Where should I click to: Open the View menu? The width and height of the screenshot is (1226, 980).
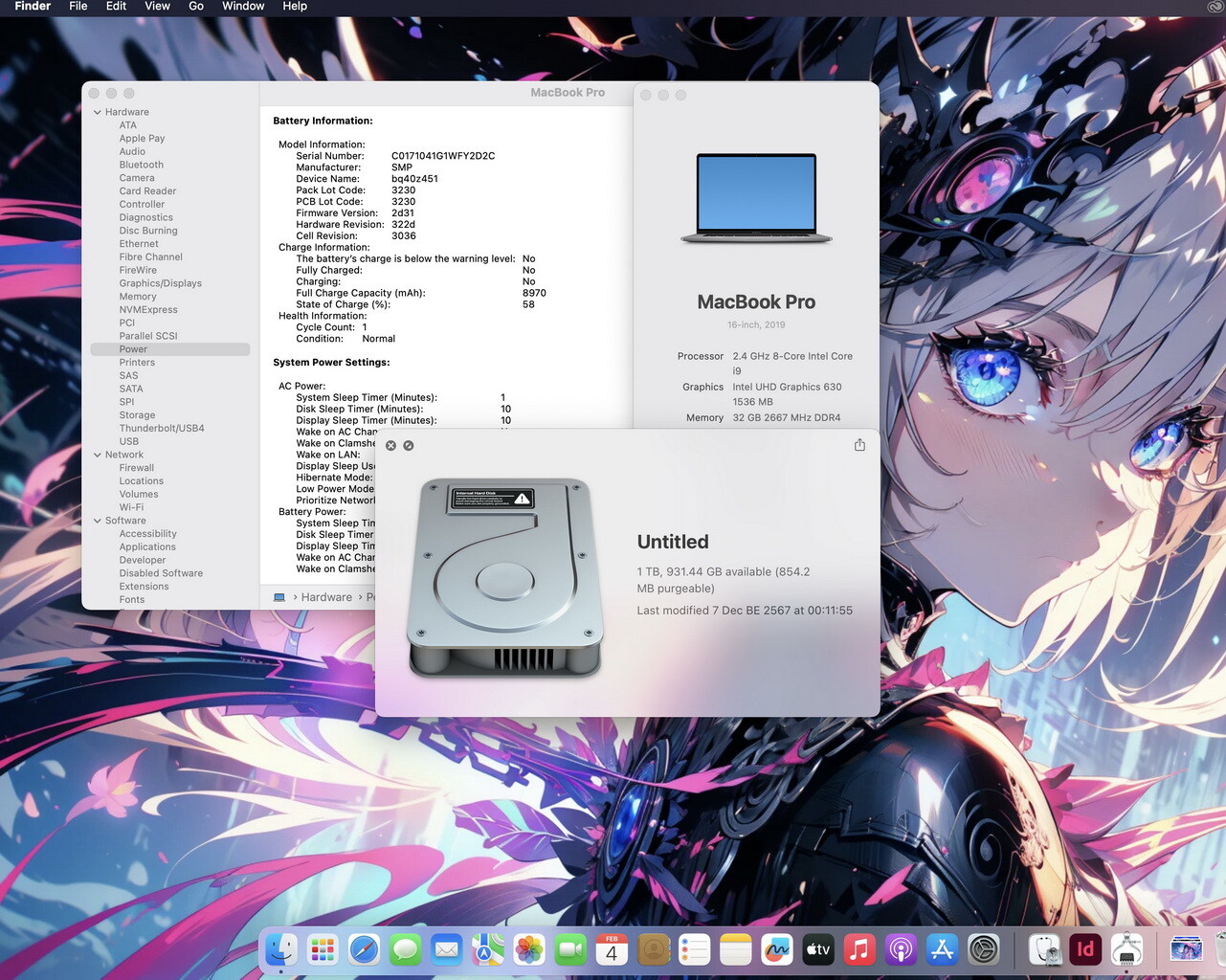point(157,7)
